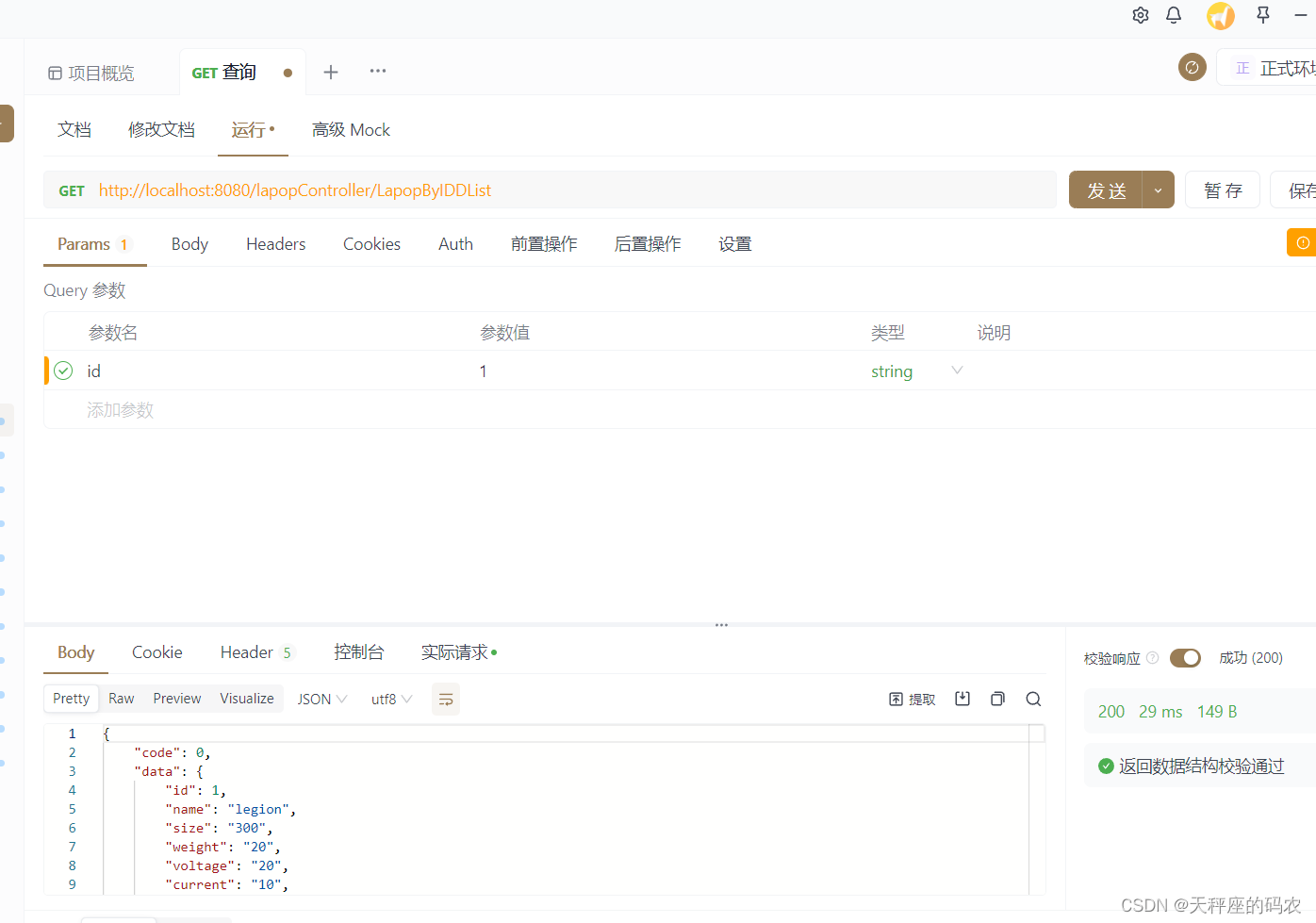Click the request URL input field
The width and height of the screenshot is (1316, 923).
tap(573, 190)
